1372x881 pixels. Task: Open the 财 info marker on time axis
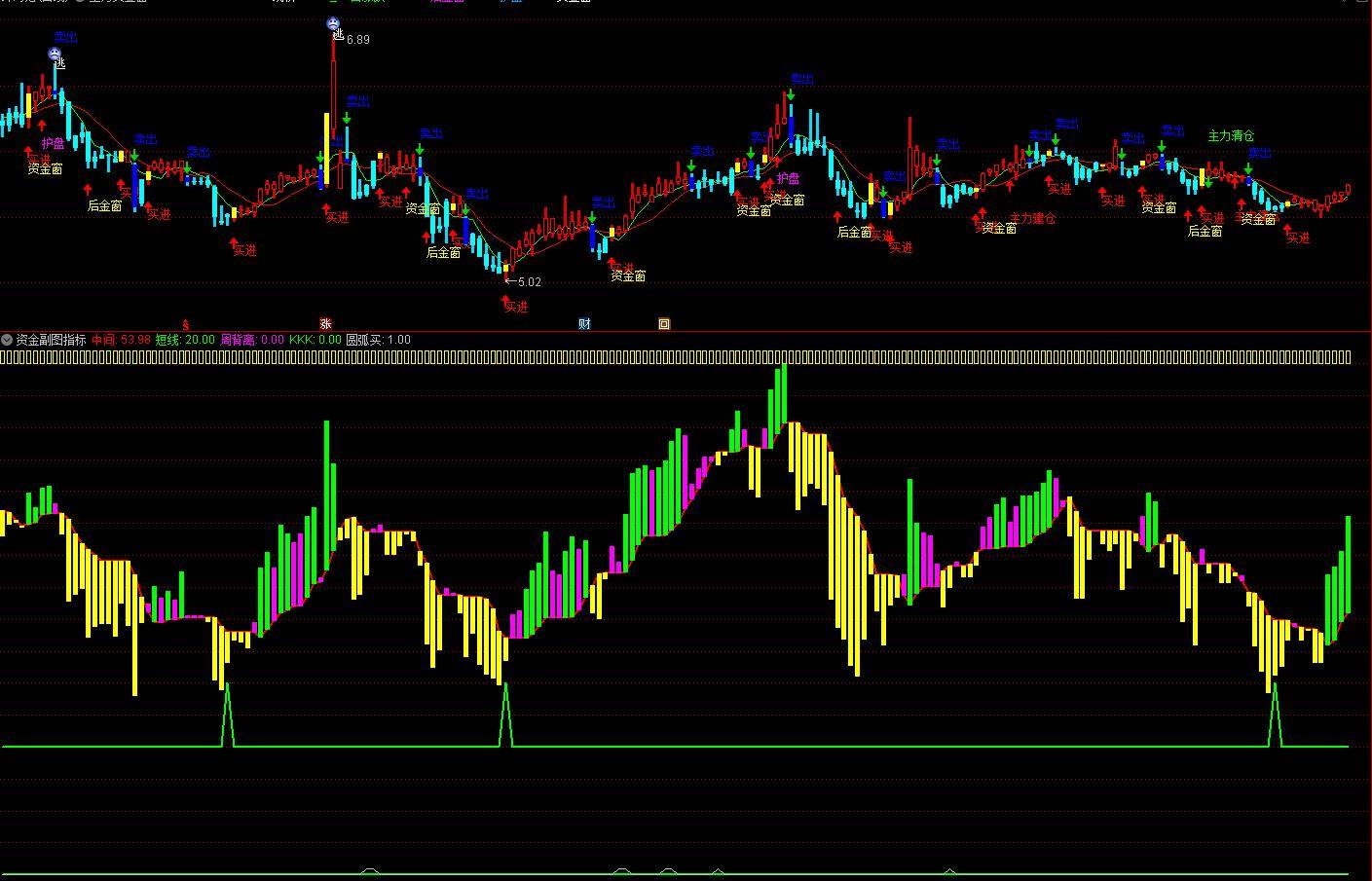tap(584, 324)
